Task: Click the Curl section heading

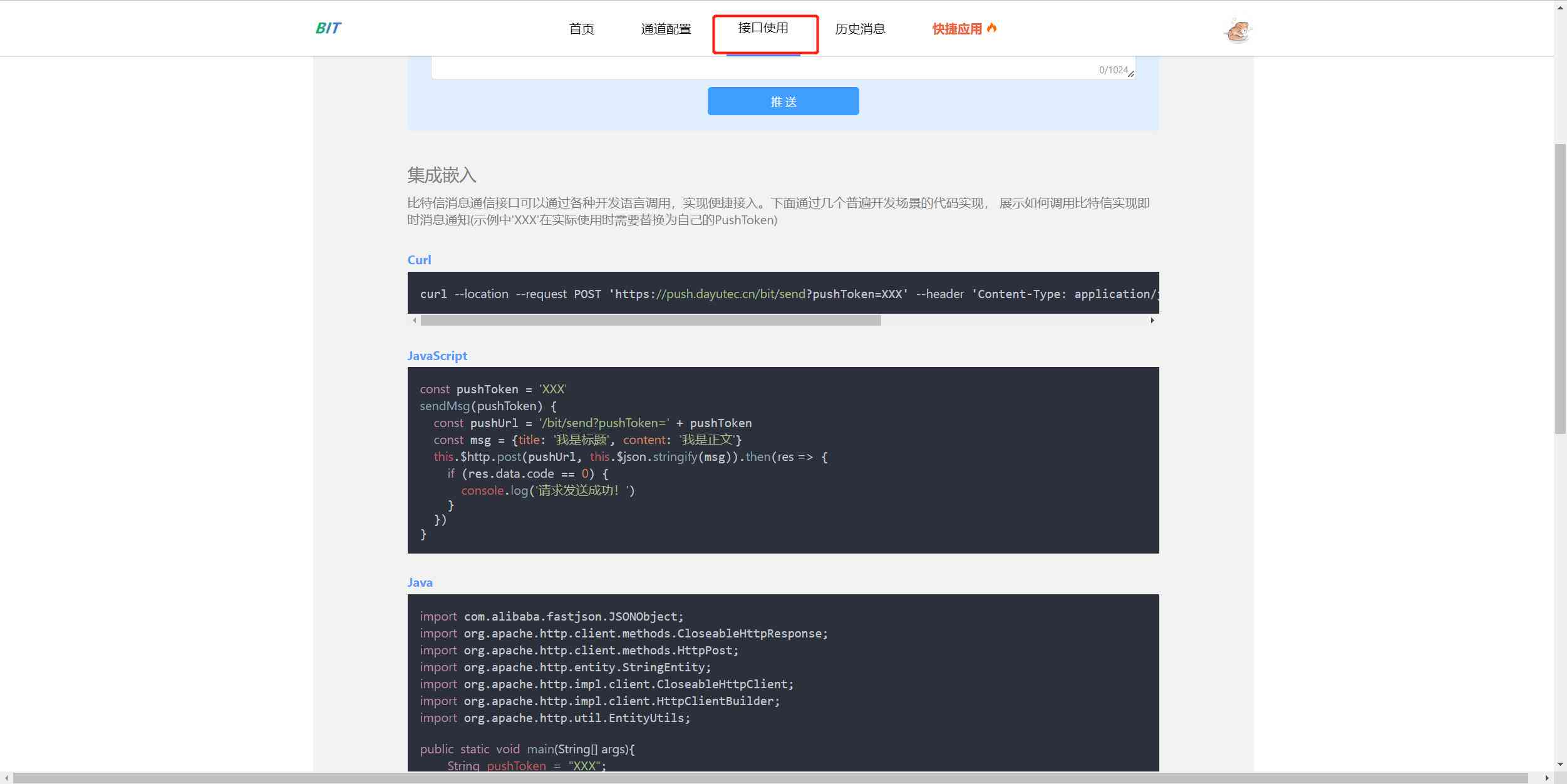Action: click(419, 260)
